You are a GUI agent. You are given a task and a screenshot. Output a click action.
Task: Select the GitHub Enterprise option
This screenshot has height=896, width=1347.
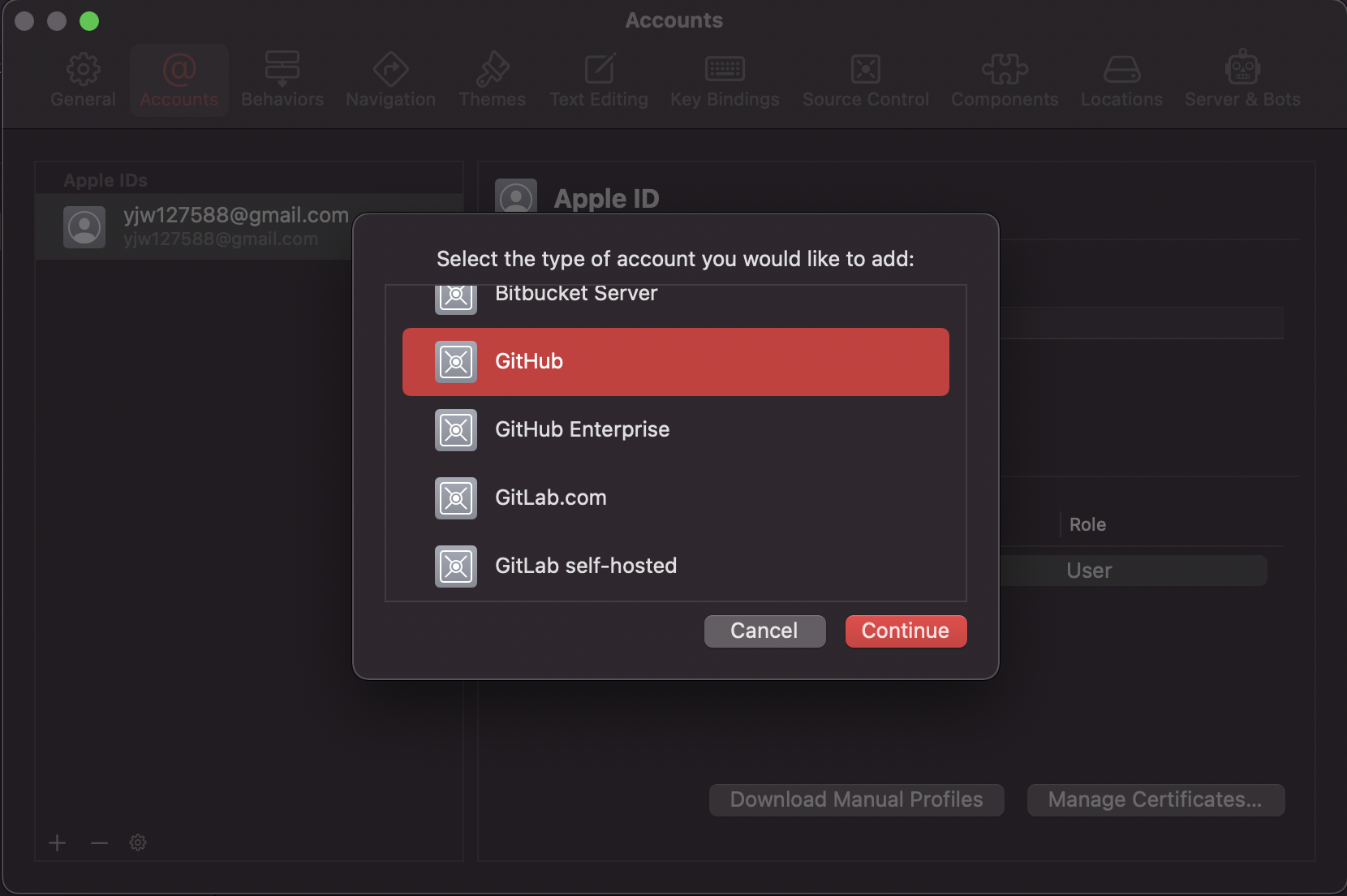click(x=676, y=430)
